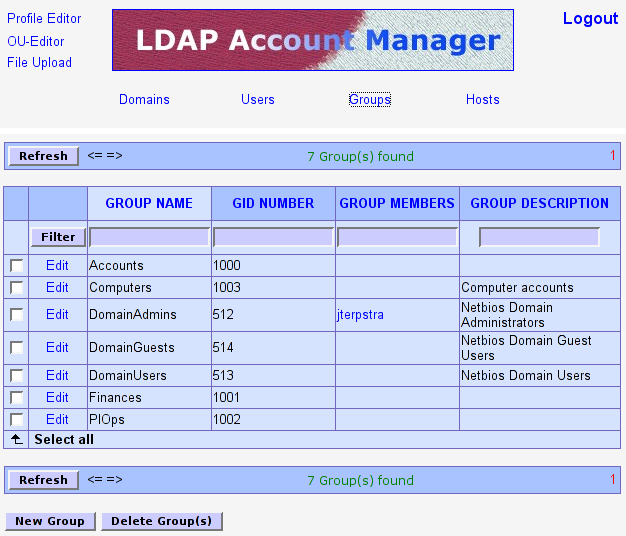Image resolution: width=626 pixels, height=536 pixels.
Task: Click the Delete Group(s) button
Action: [x=161, y=521]
